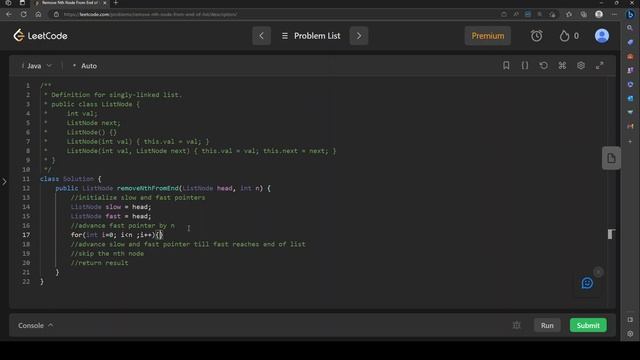Screen dimensions: 640x360
Task: Open the editor shortcuts command icon
Action: [562, 65]
